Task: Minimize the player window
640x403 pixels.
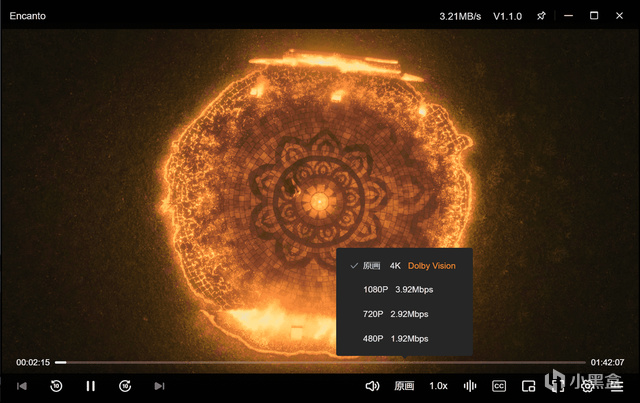Action: click(569, 16)
